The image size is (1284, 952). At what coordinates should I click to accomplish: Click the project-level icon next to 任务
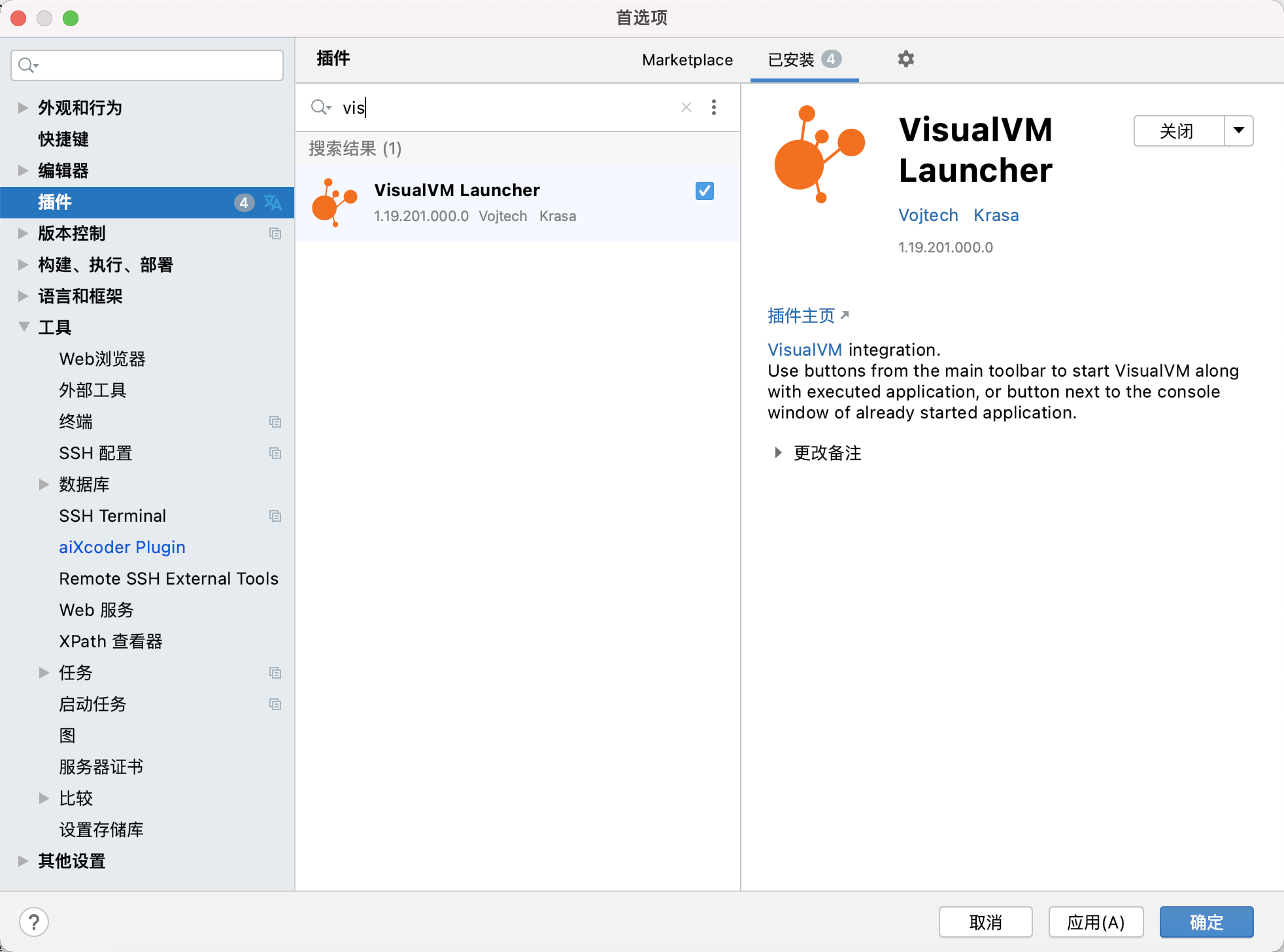point(275,673)
